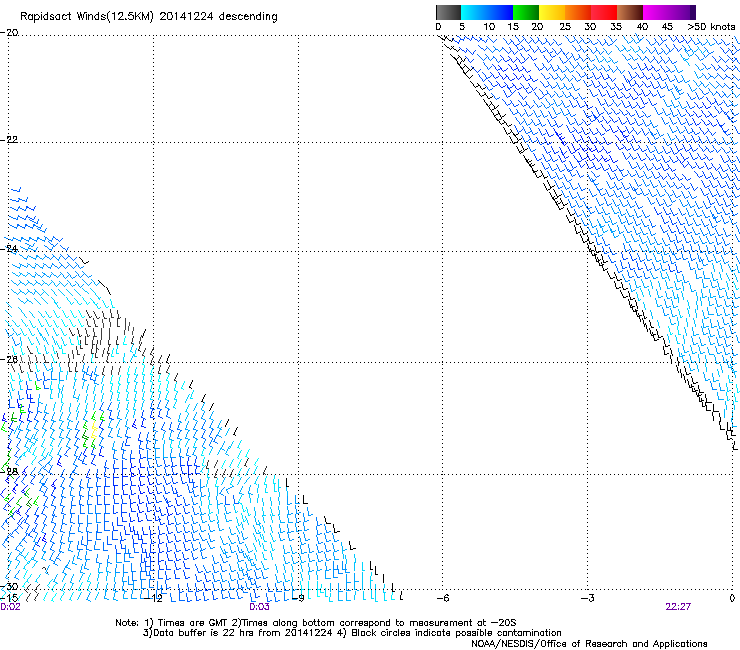Viewport: 740px width, 650px height.
Task: Select the gray 0-5 knots legend segment
Action: tap(448, 12)
